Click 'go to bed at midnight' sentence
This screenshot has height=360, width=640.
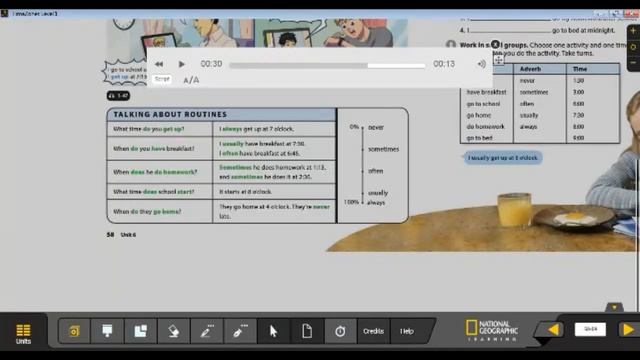click(583, 31)
